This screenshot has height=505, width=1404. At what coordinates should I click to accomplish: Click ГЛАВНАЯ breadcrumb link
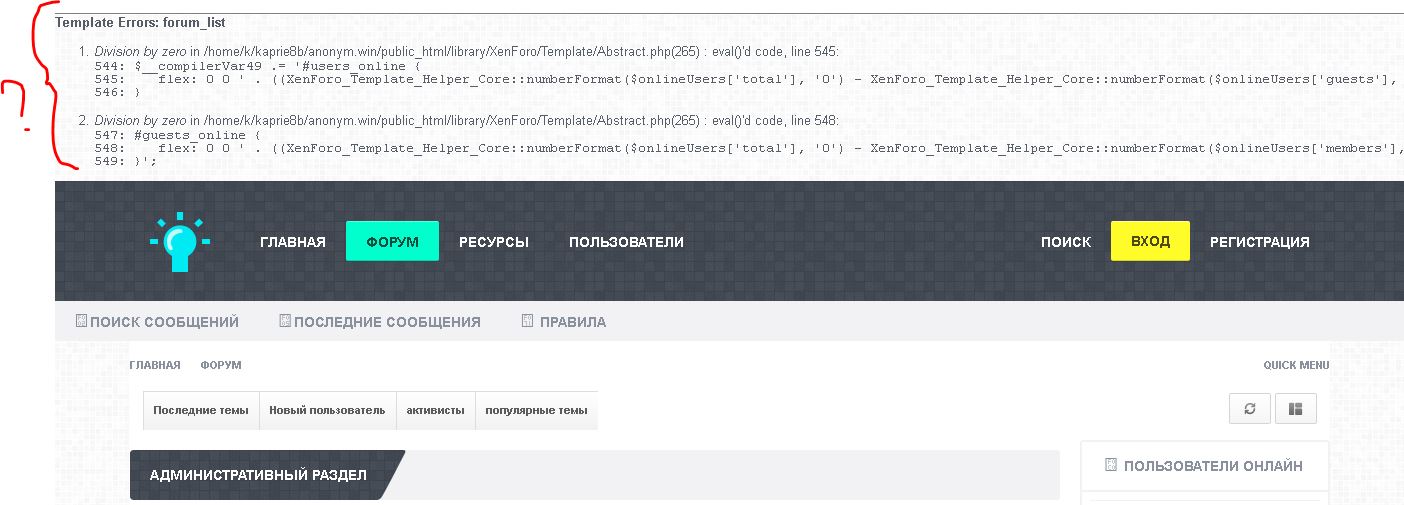[x=155, y=365]
